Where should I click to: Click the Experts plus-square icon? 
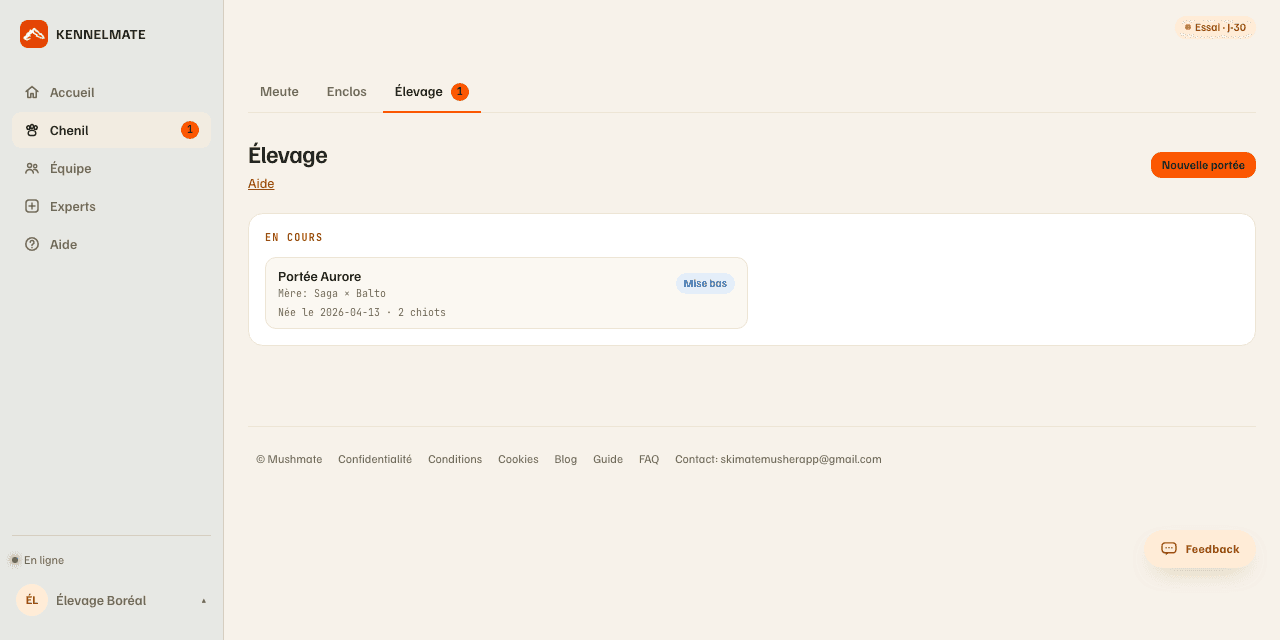(x=32, y=206)
